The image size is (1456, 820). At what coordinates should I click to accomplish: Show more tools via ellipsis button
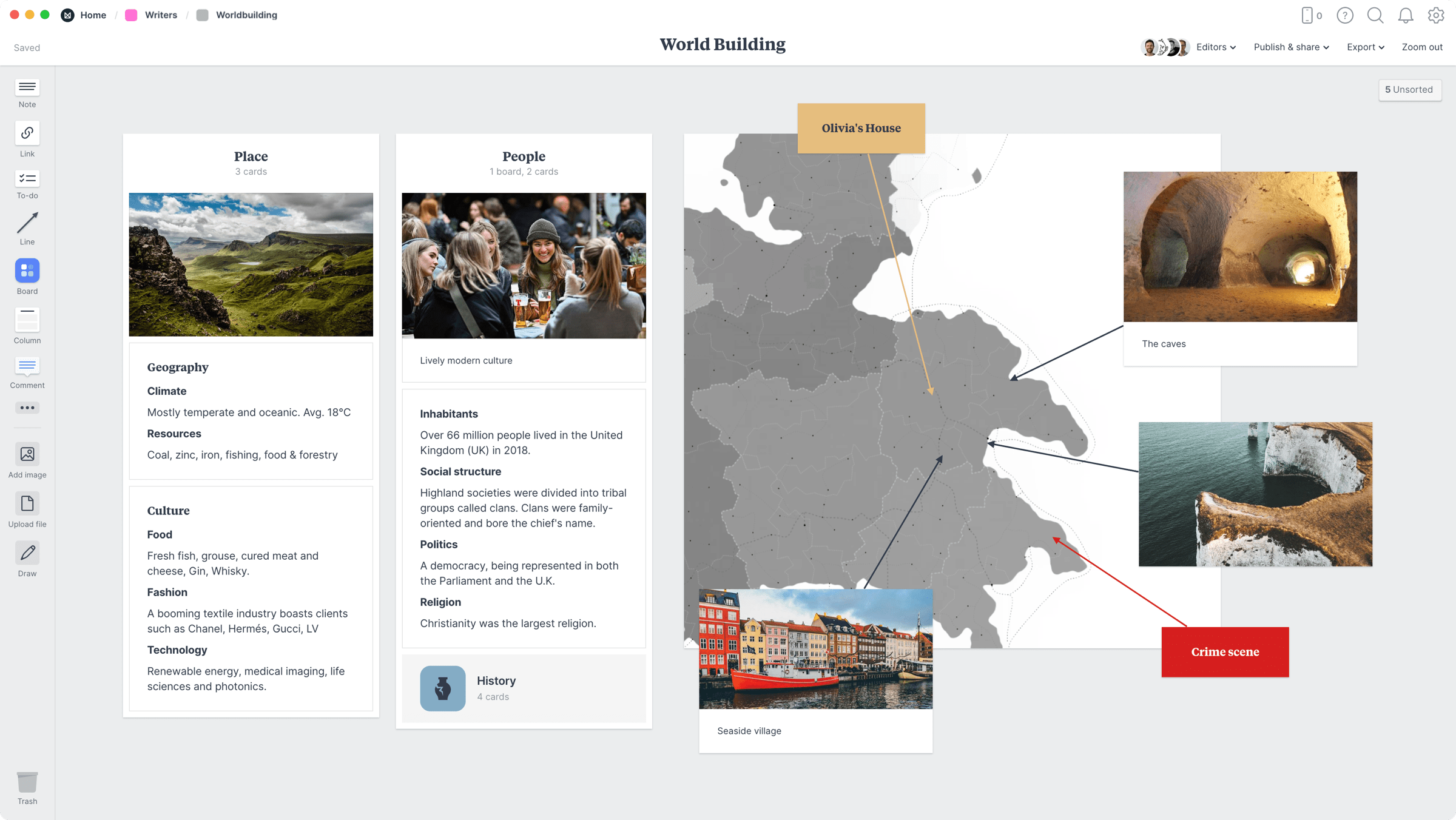[x=27, y=408]
